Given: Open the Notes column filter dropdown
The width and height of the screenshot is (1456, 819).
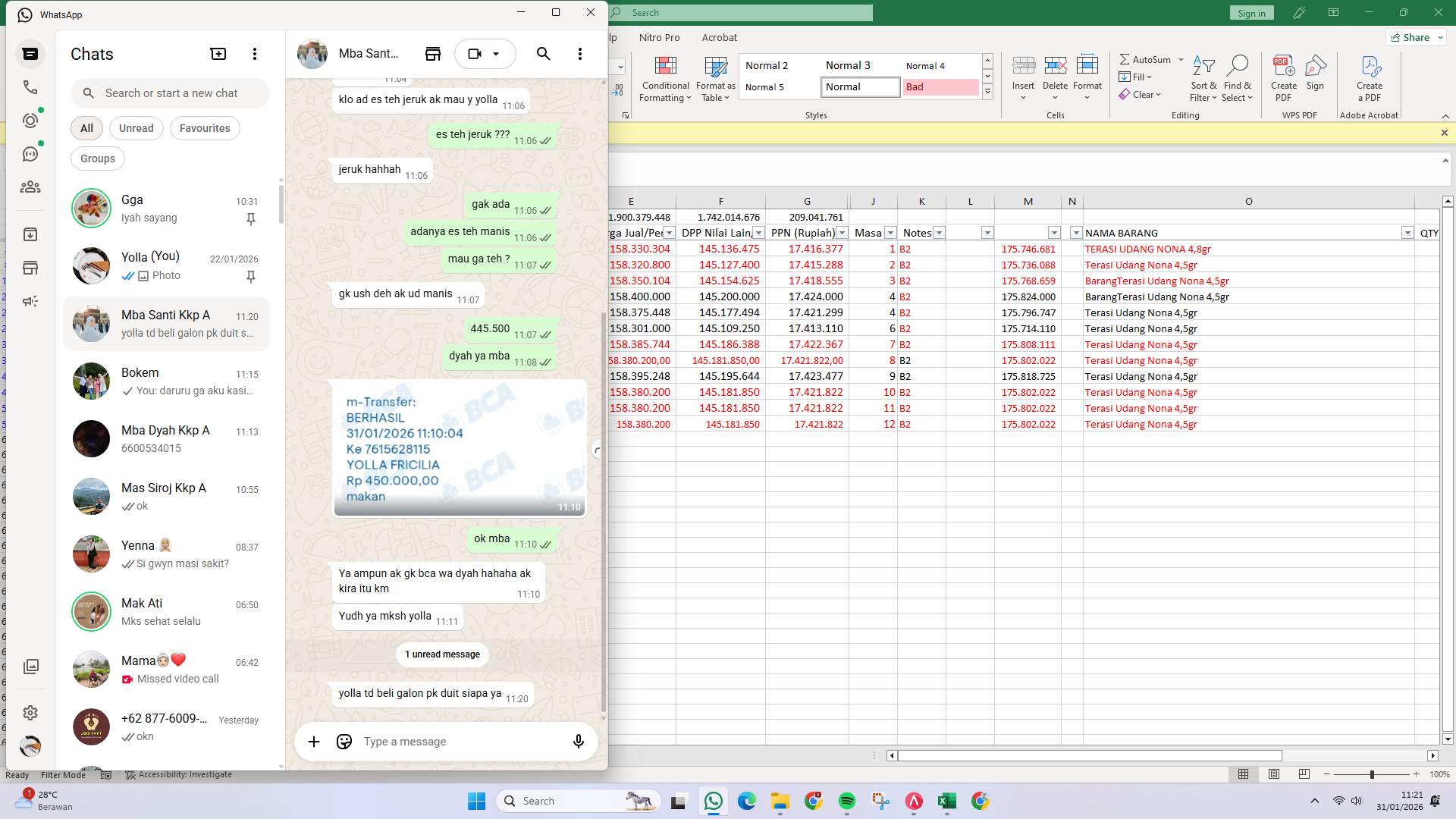Looking at the screenshot, I should [940, 233].
